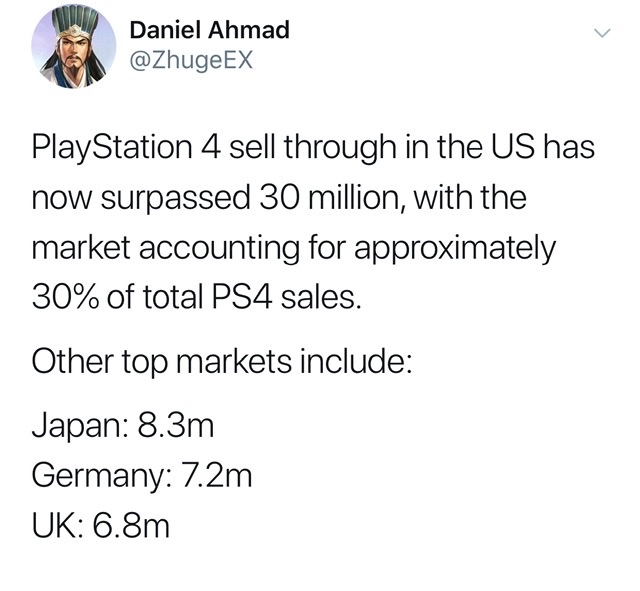640x591 pixels.
Task: Click the word "approximately" in the tweet
Action: point(455,247)
